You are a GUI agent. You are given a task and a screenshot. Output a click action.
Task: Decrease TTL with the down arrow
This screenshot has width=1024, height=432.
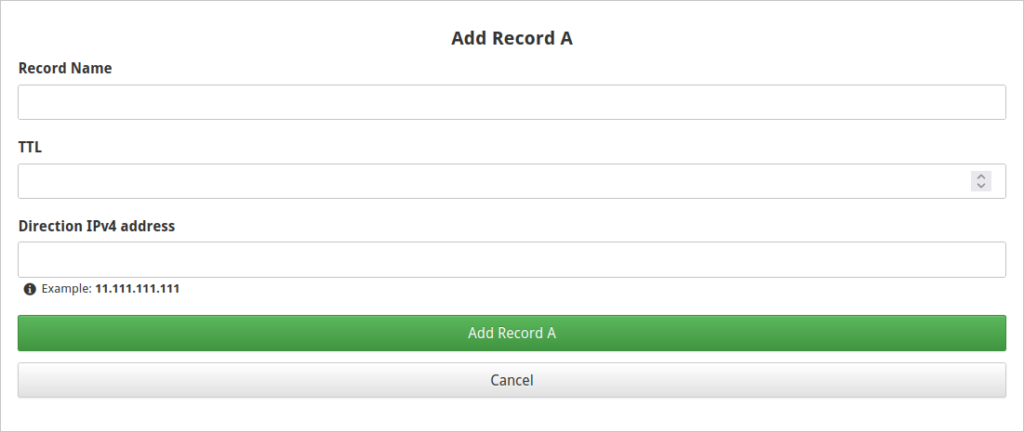981,186
